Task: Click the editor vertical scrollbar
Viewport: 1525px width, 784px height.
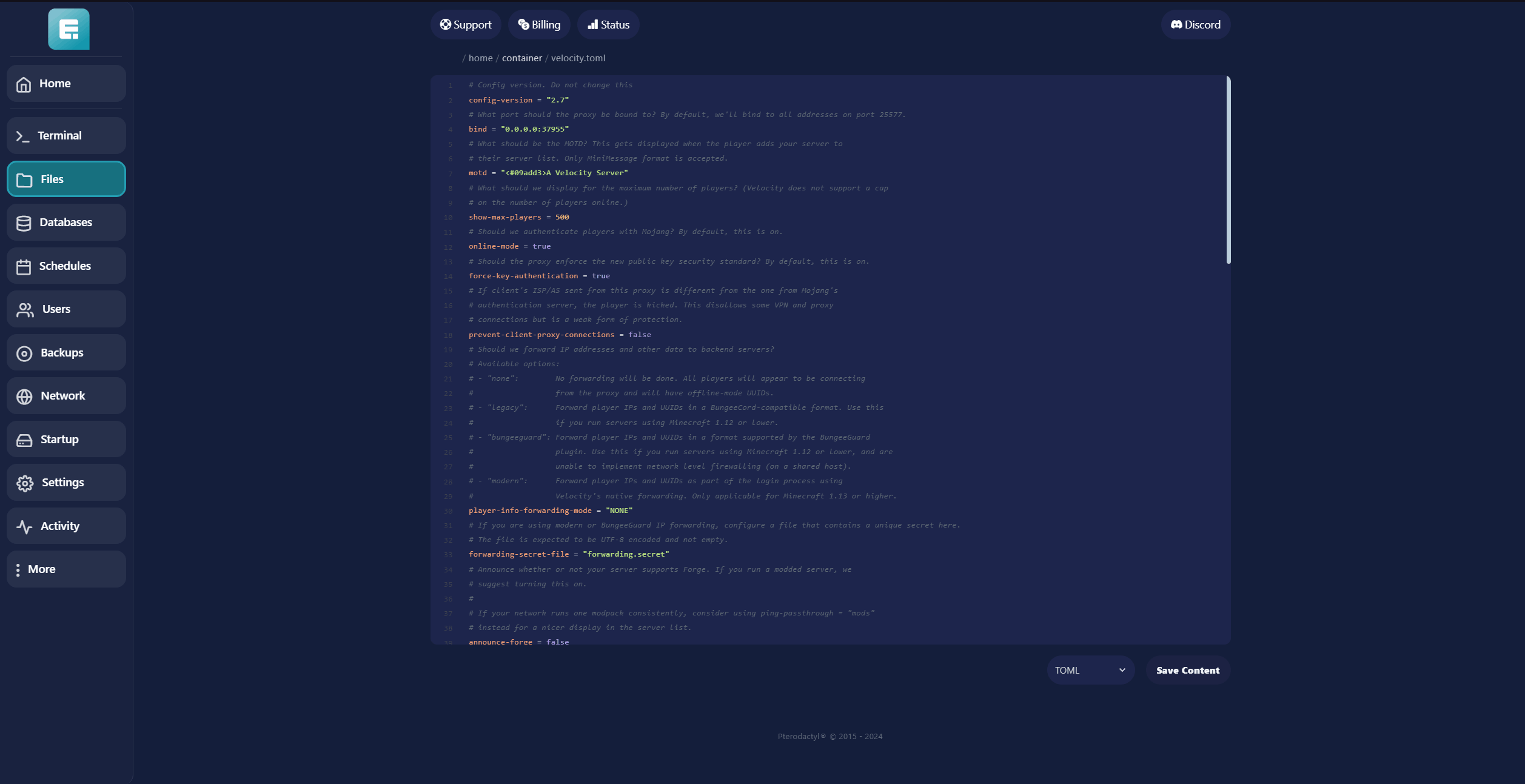Action: (1228, 170)
